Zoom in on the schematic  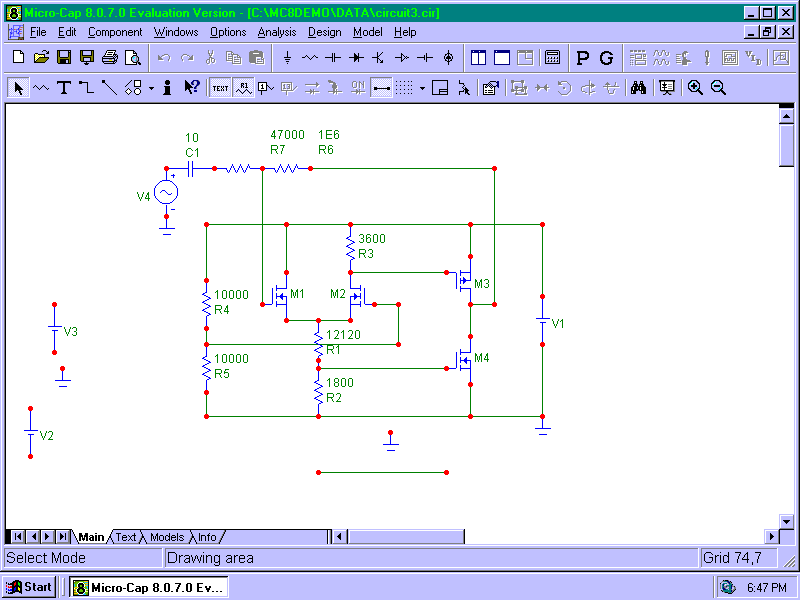coord(695,88)
